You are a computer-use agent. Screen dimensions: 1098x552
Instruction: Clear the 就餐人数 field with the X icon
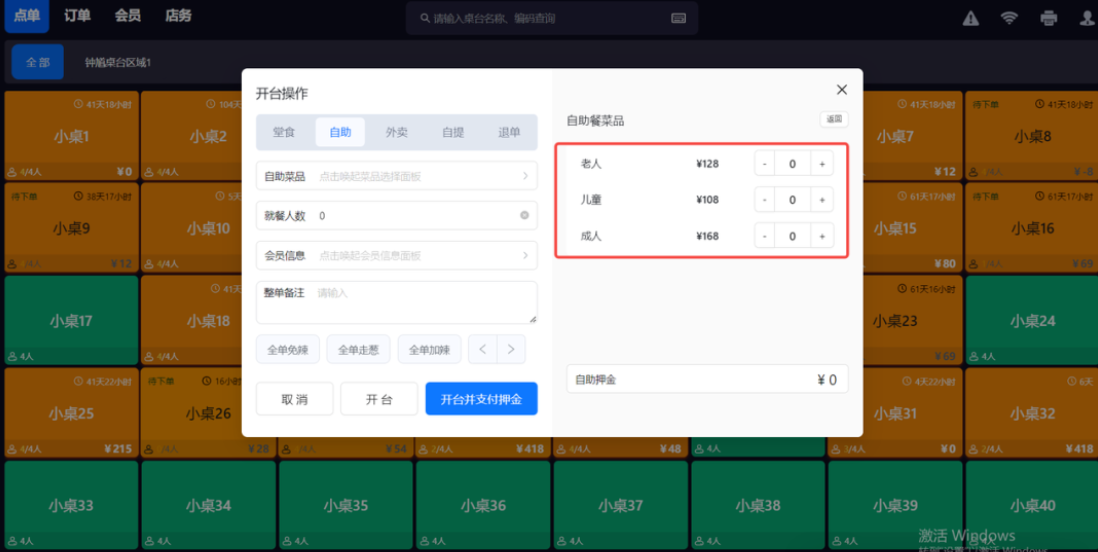(524, 215)
